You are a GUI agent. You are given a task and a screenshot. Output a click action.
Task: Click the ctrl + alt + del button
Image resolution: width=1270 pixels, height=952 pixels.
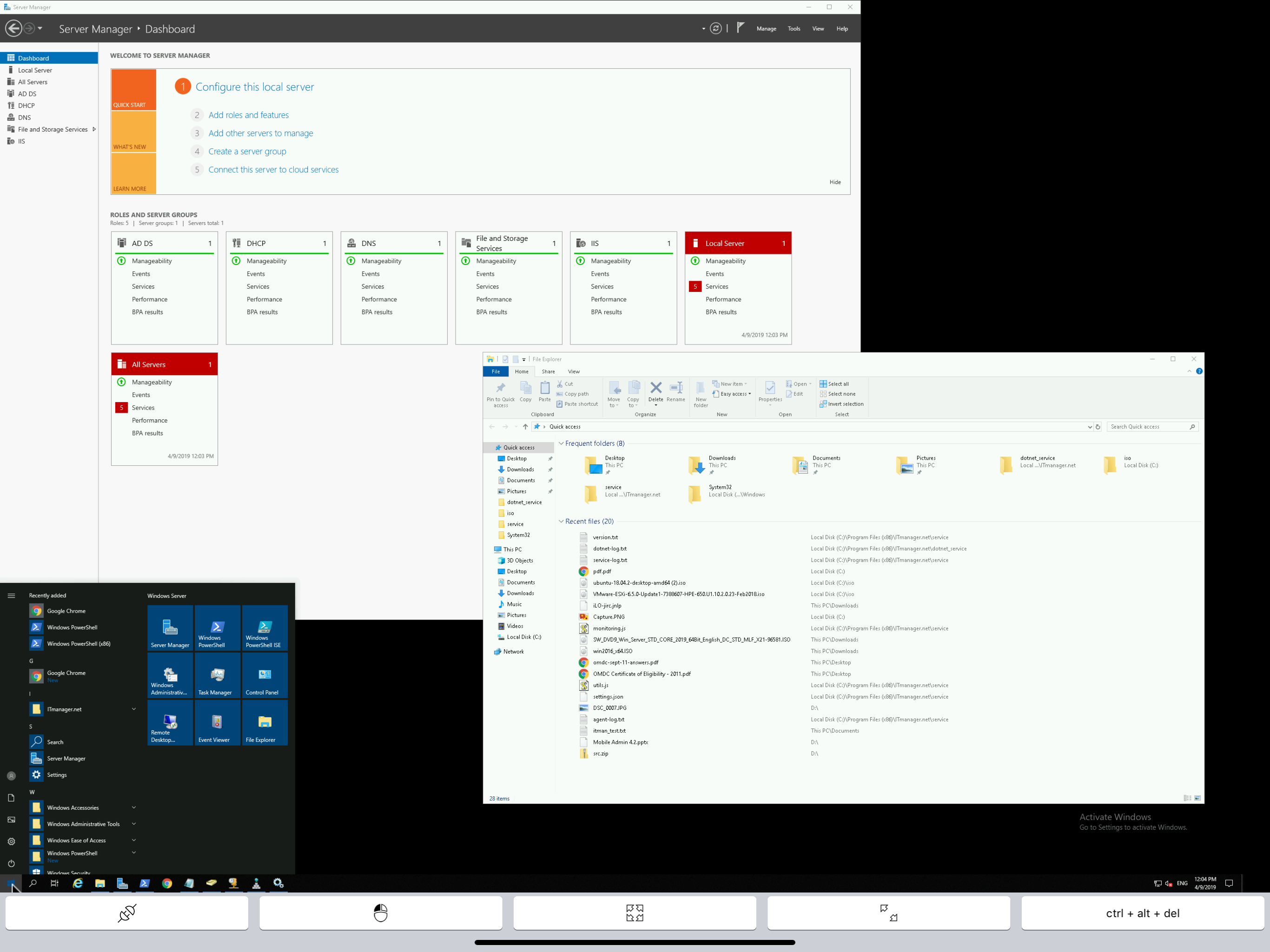[1143, 913]
